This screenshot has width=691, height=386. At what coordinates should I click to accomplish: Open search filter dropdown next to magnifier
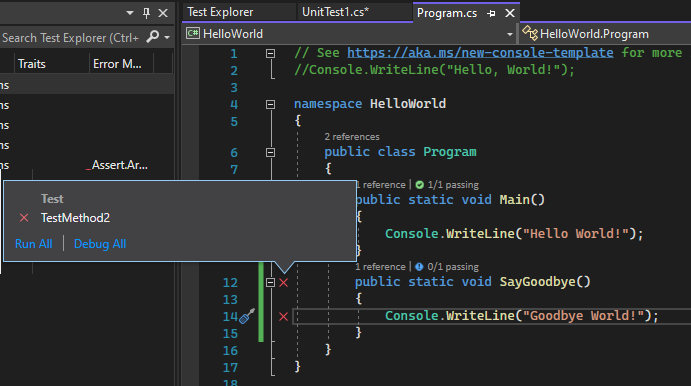pos(167,37)
